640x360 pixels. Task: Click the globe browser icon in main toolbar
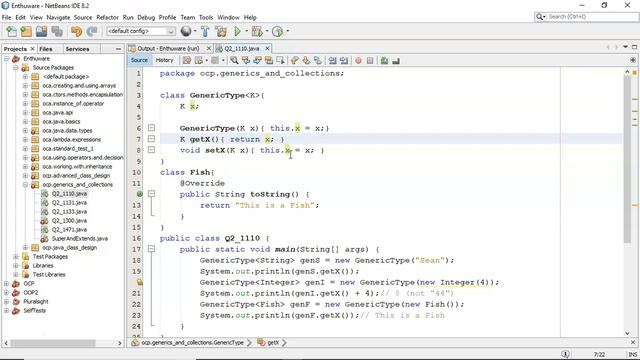pos(186,31)
